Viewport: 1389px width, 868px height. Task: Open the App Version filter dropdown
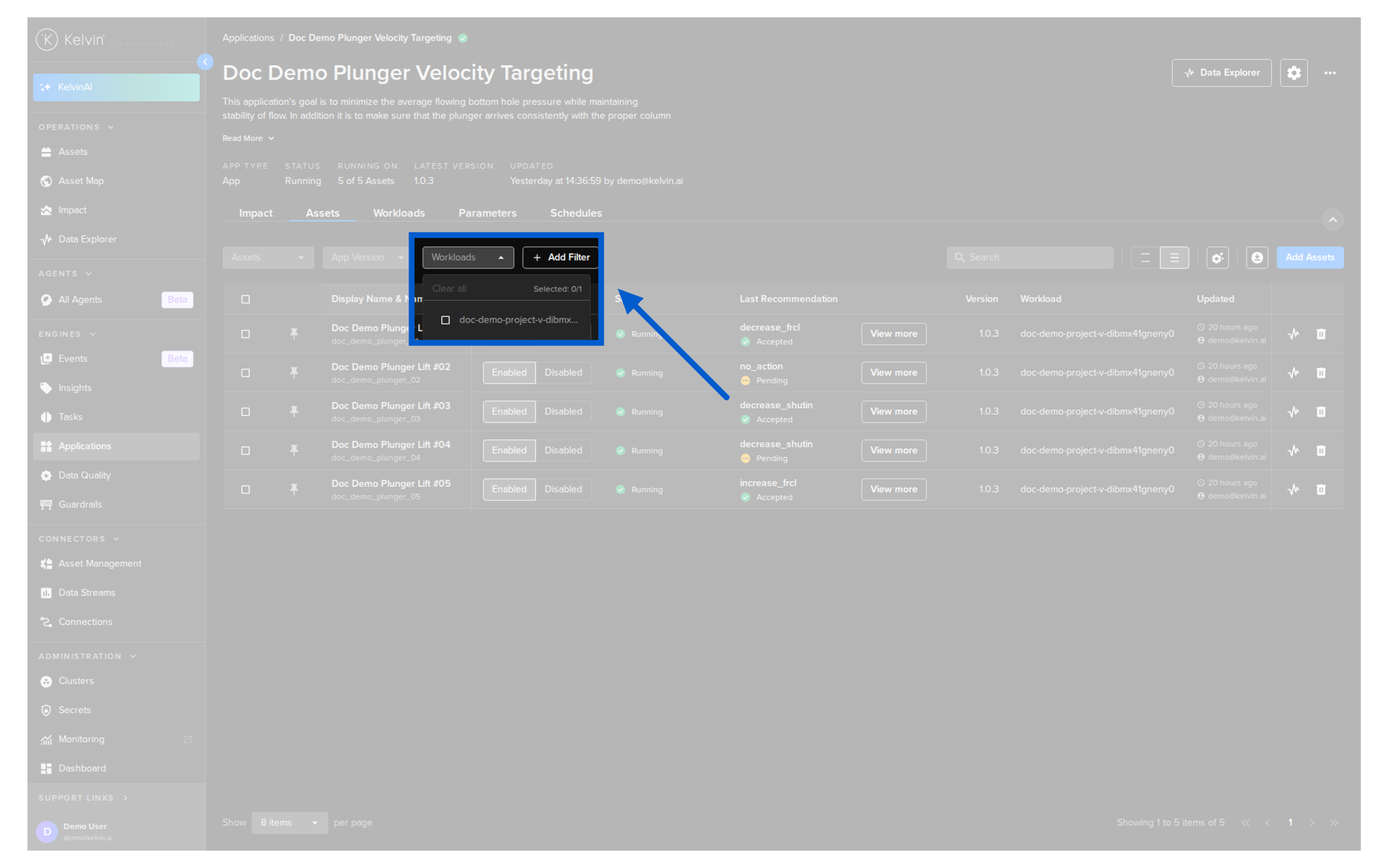coord(365,258)
